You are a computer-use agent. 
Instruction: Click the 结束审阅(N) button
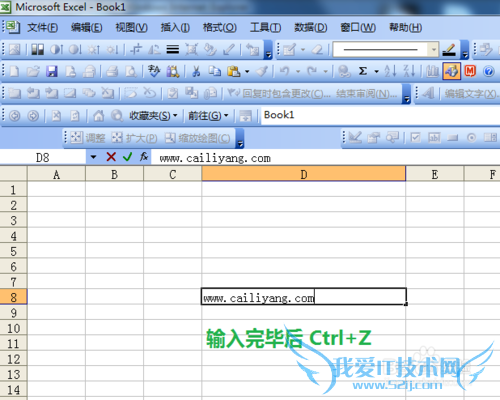367,94
